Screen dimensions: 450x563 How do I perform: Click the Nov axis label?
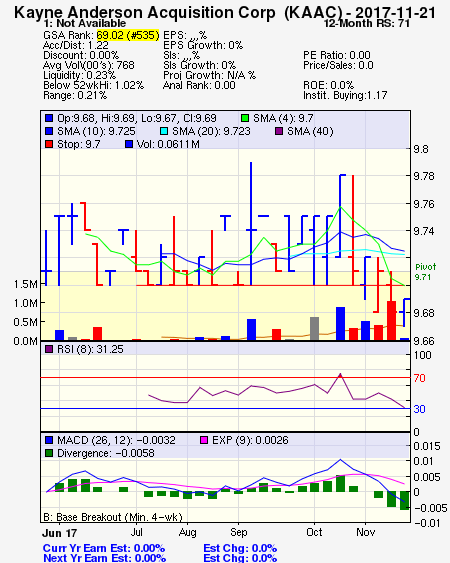pos(366,532)
